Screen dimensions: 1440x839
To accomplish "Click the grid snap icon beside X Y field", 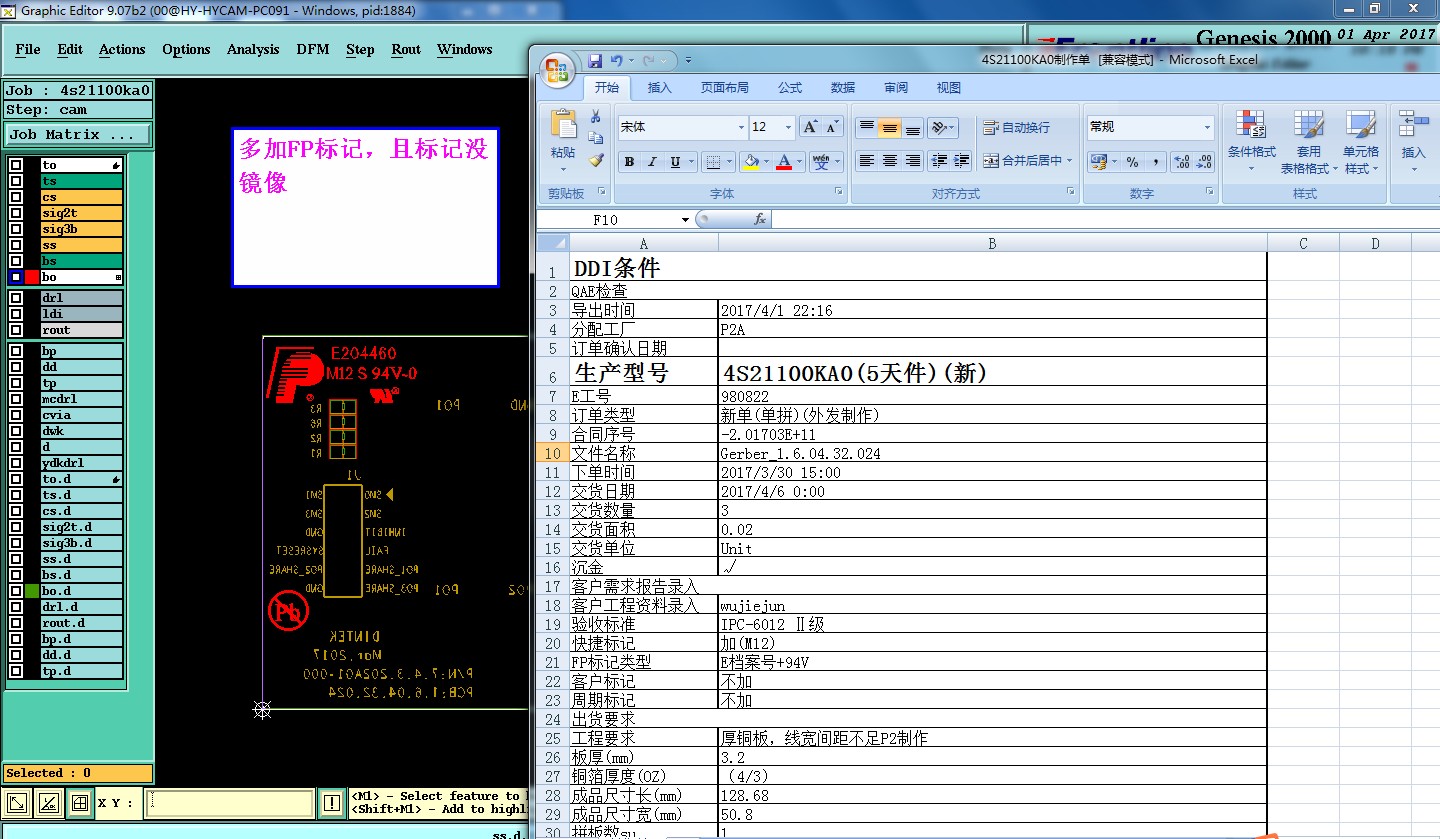I will (x=79, y=802).
